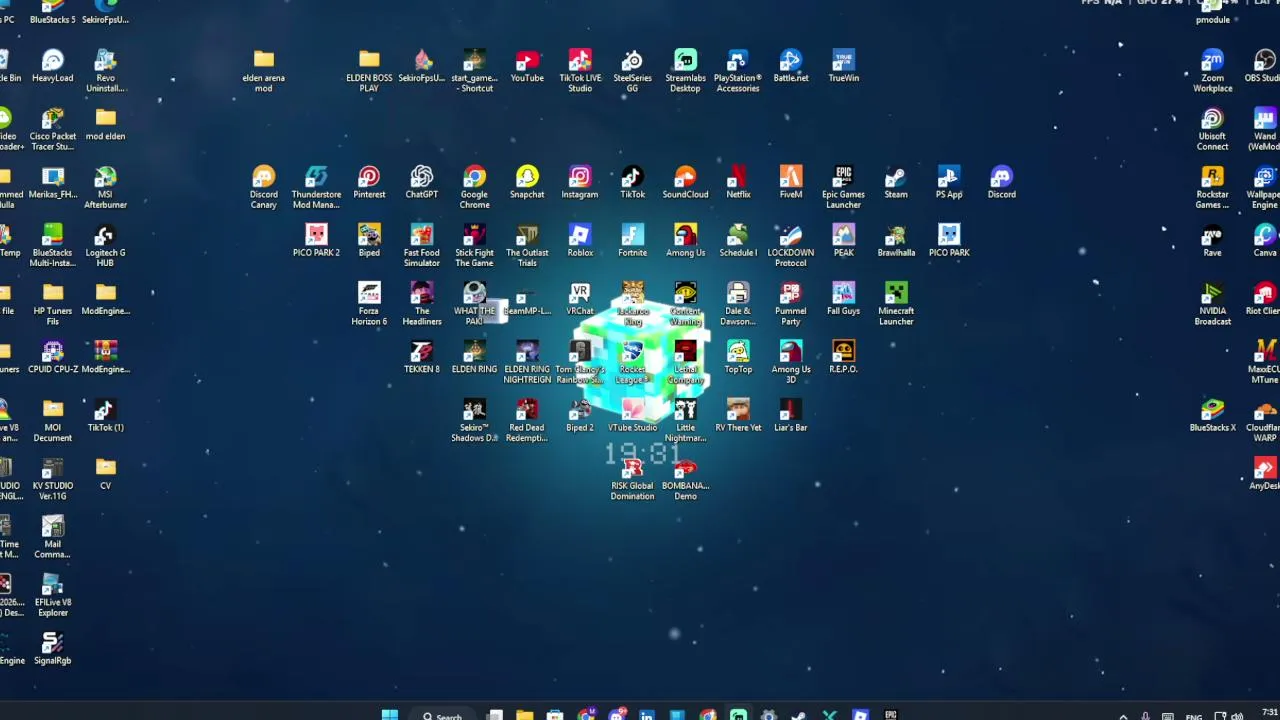Launch the Fortnite desktop icon
Screen dimensions: 1280x720
pos(632,241)
